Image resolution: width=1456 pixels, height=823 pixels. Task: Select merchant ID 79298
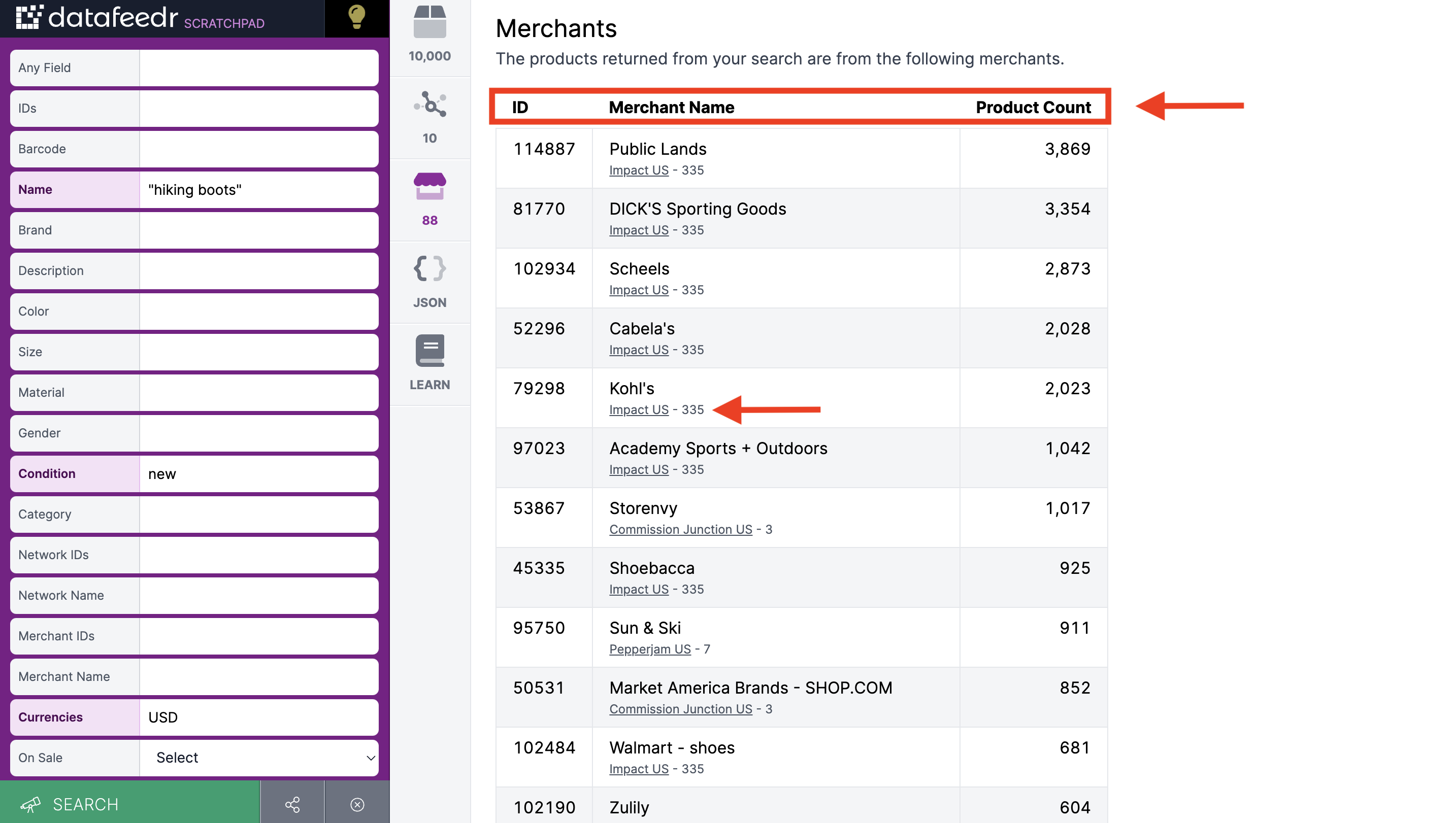[x=539, y=389]
